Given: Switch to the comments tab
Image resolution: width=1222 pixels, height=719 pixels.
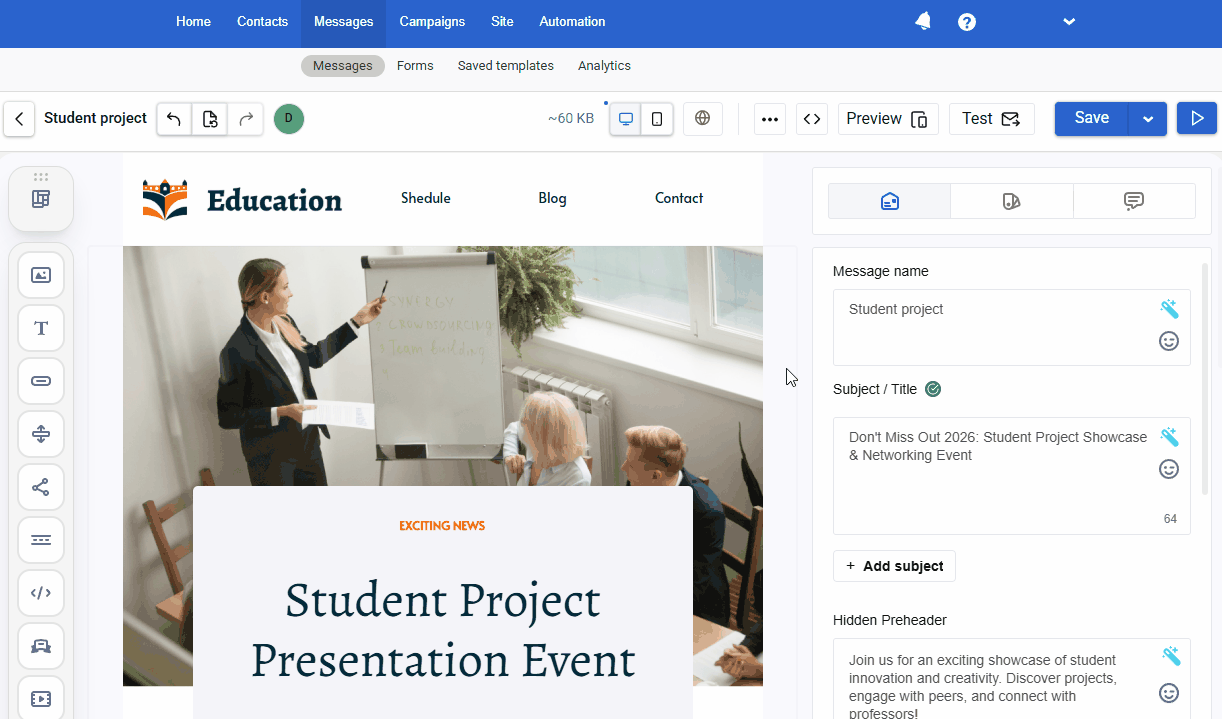Looking at the screenshot, I should (1134, 201).
